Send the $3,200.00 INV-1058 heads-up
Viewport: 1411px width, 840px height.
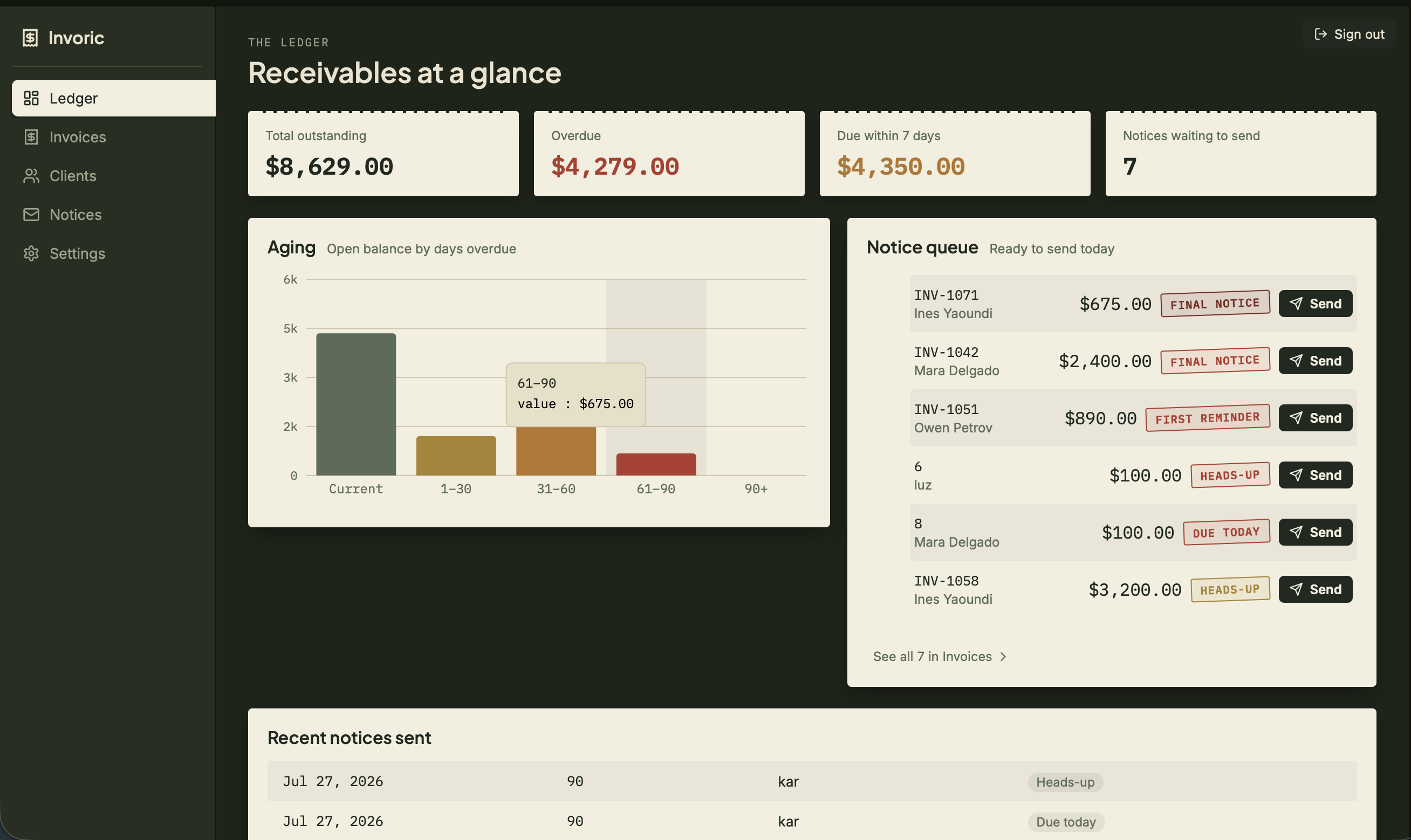point(1315,590)
